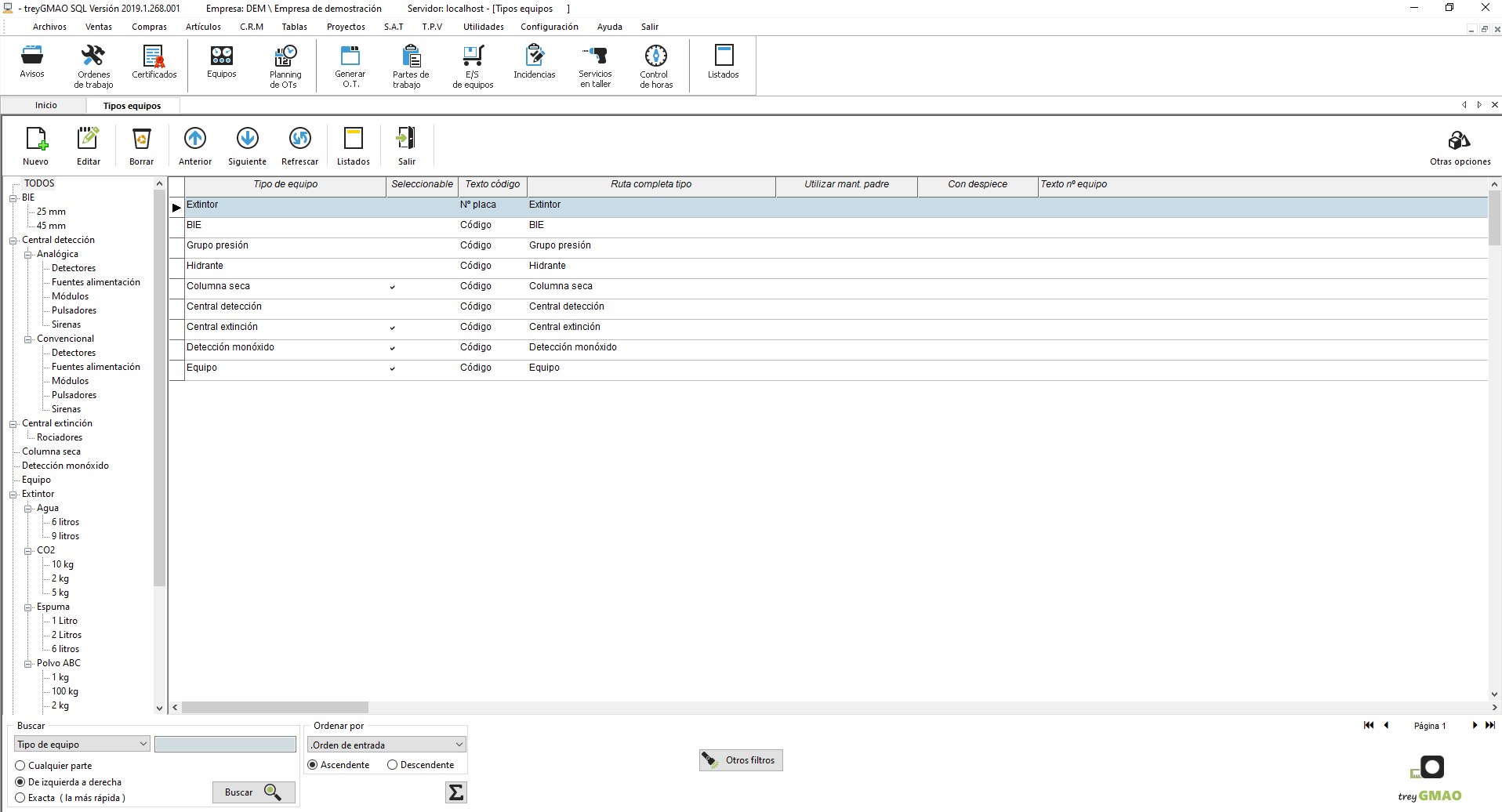Collapse the Polvo ABC tree node

pyautogui.click(x=28, y=664)
